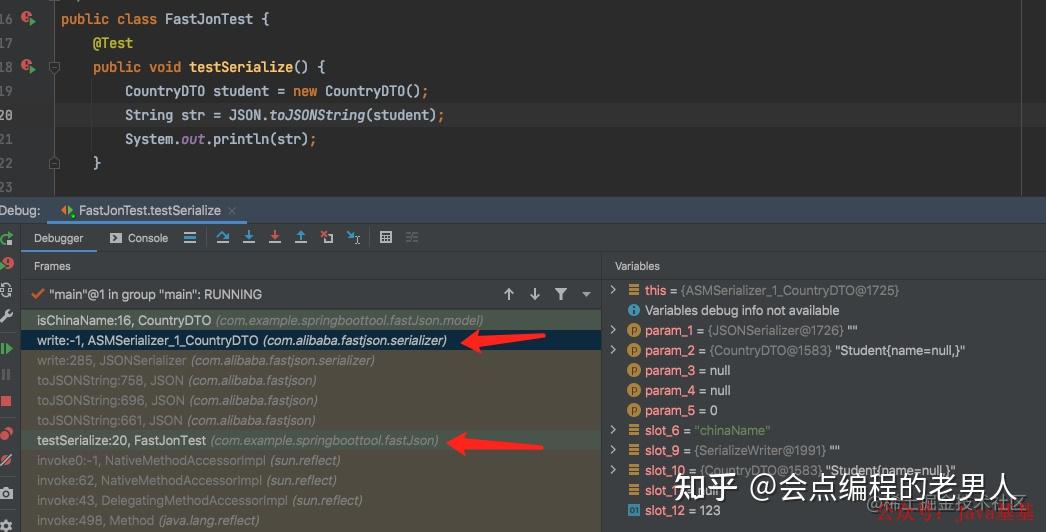The width and height of the screenshot is (1046, 532).
Task: Select the toJSONString:661 frame
Action: point(311,421)
